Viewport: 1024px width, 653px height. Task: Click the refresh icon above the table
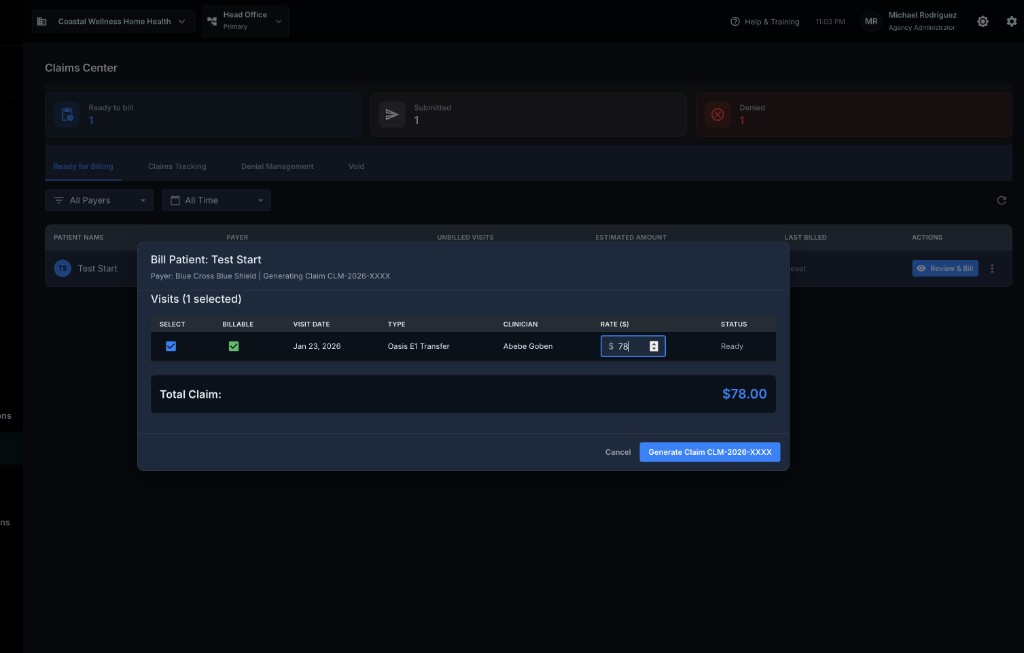coord(1001,200)
